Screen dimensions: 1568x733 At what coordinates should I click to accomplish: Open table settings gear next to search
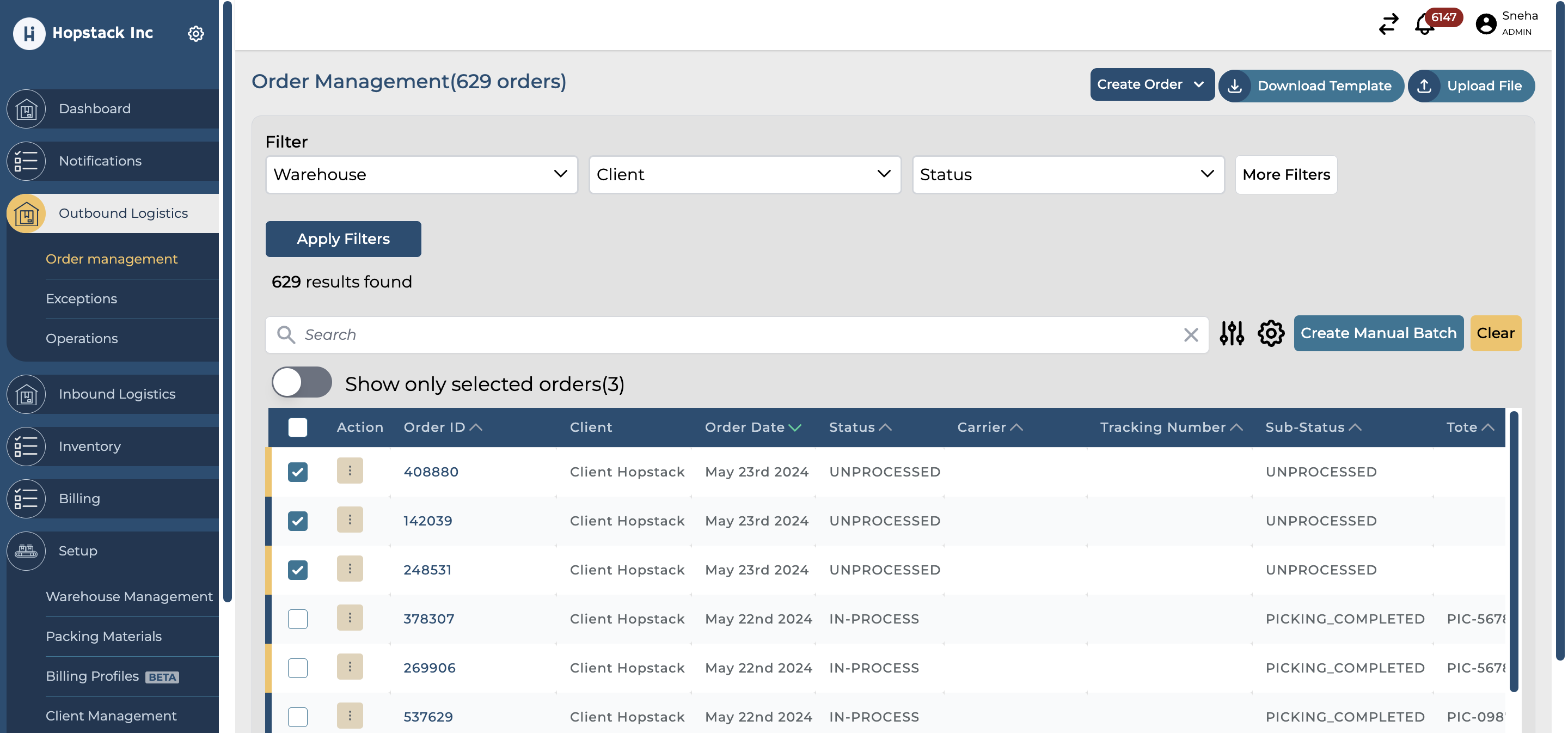[1270, 333]
